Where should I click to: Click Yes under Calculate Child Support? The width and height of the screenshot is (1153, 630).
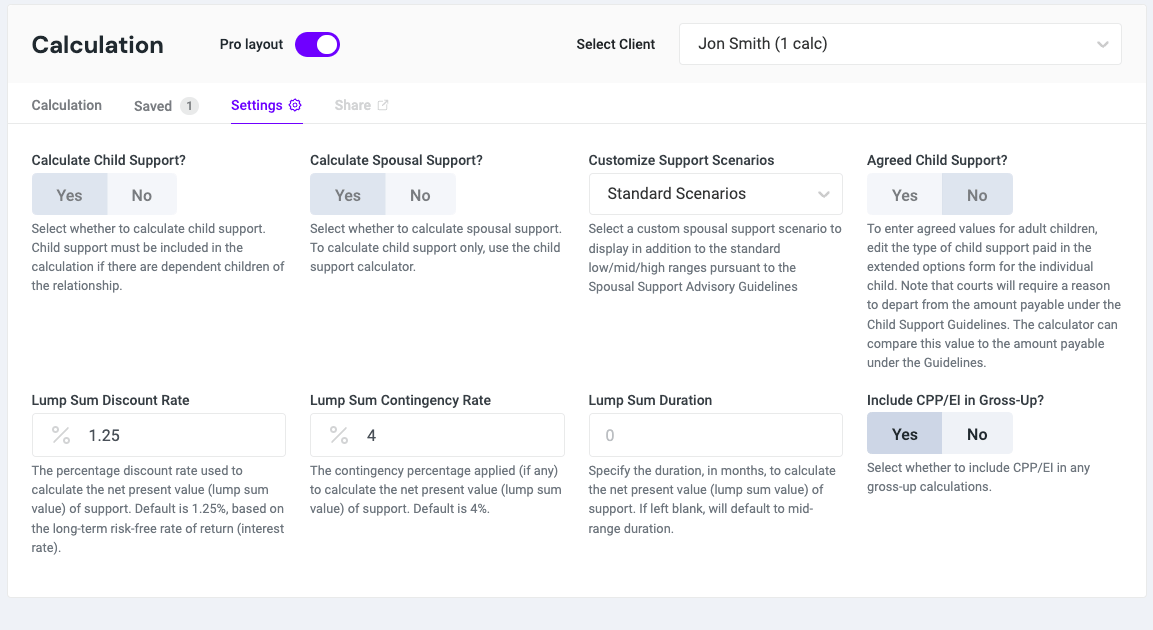click(69, 193)
